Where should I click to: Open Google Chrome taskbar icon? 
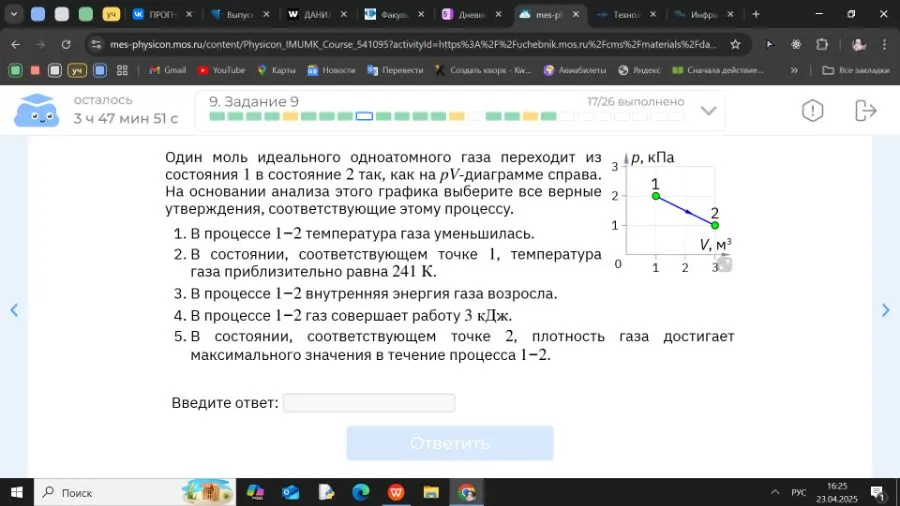(466, 492)
